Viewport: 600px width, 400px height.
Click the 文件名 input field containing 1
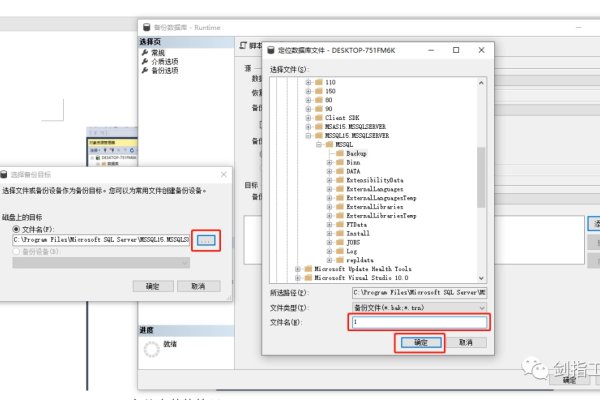(x=419, y=322)
